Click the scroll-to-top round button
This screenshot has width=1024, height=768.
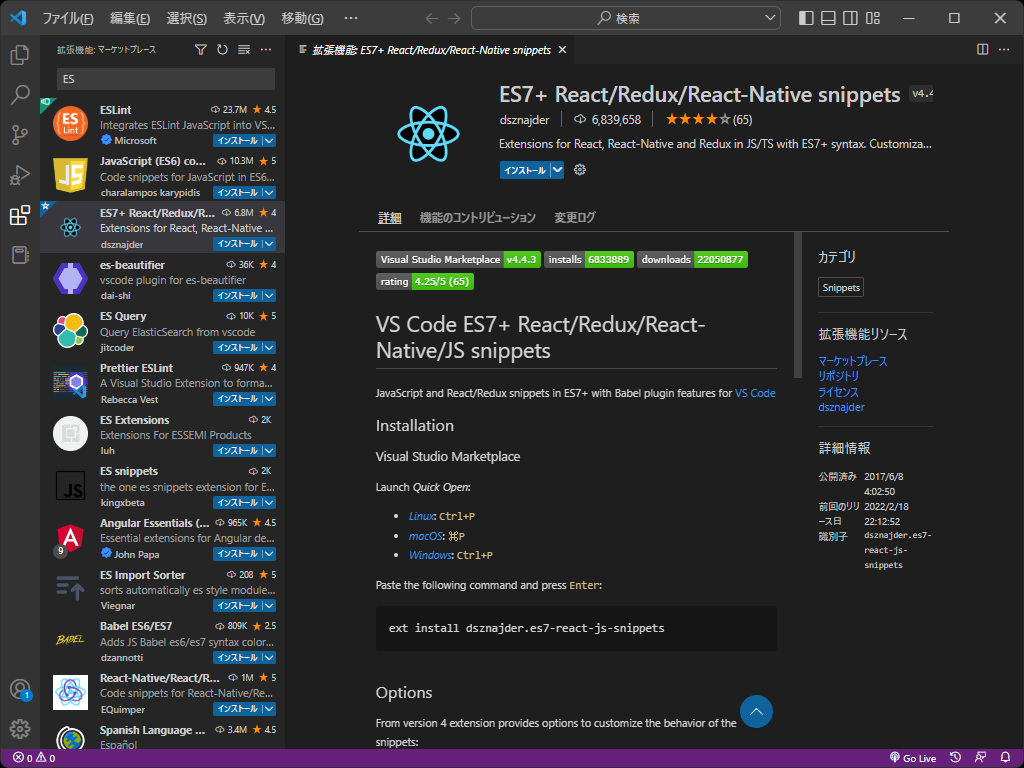click(x=756, y=712)
